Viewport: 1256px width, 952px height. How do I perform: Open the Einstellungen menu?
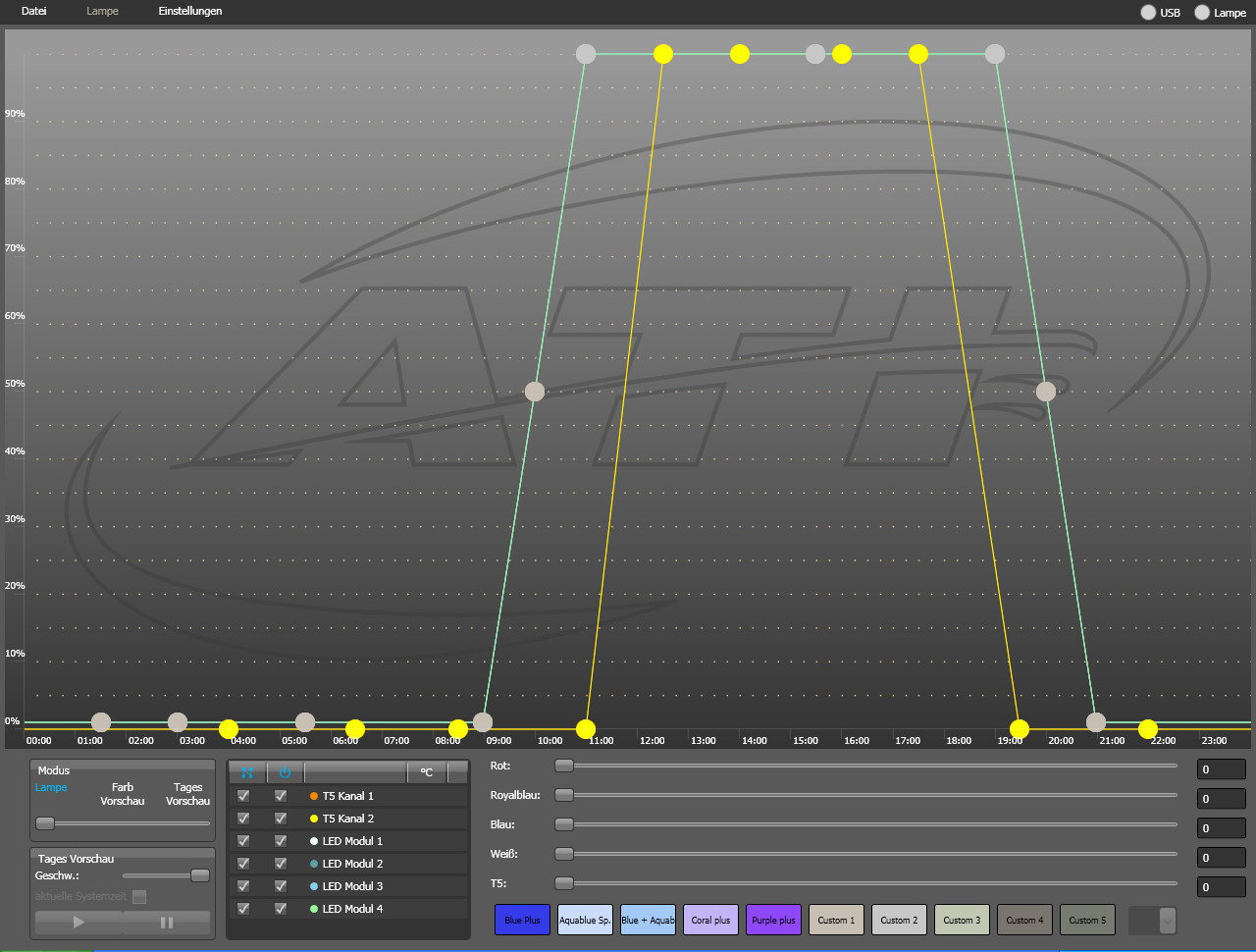190,11
